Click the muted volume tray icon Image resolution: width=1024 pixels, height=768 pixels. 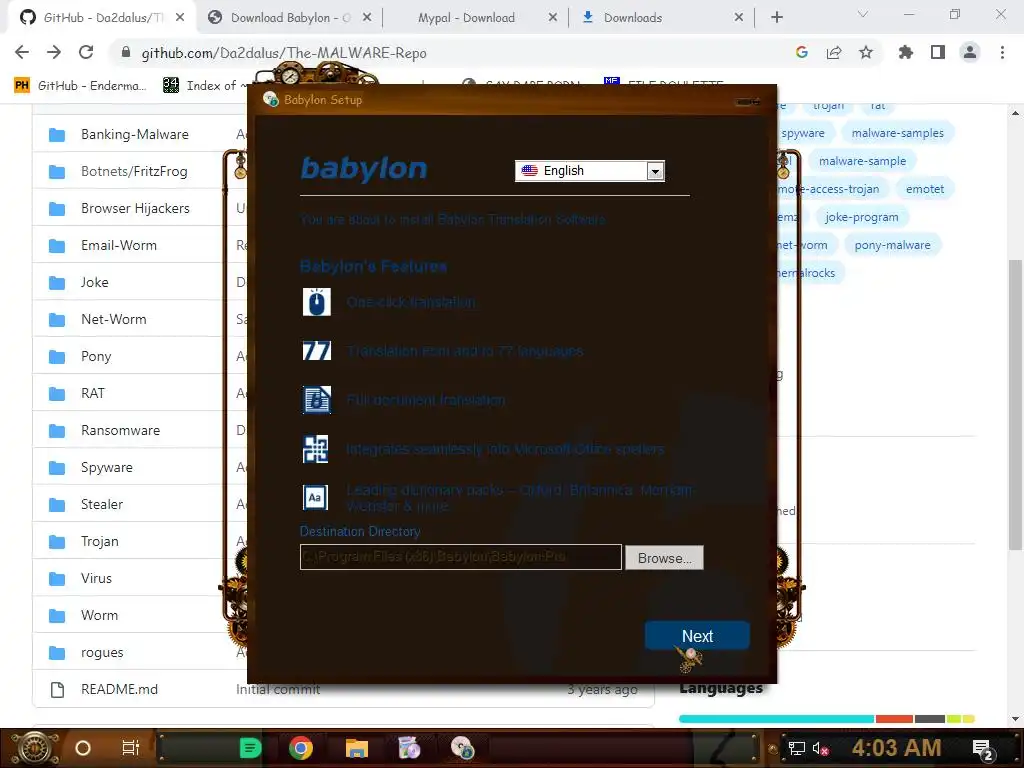[x=820, y=748]
